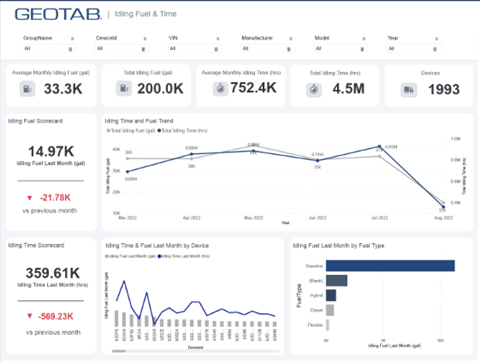The width and height of the screenshot is (480, 363).
Task: Select the Hybrid bar in fuel type chart
Action: [331, 295]
